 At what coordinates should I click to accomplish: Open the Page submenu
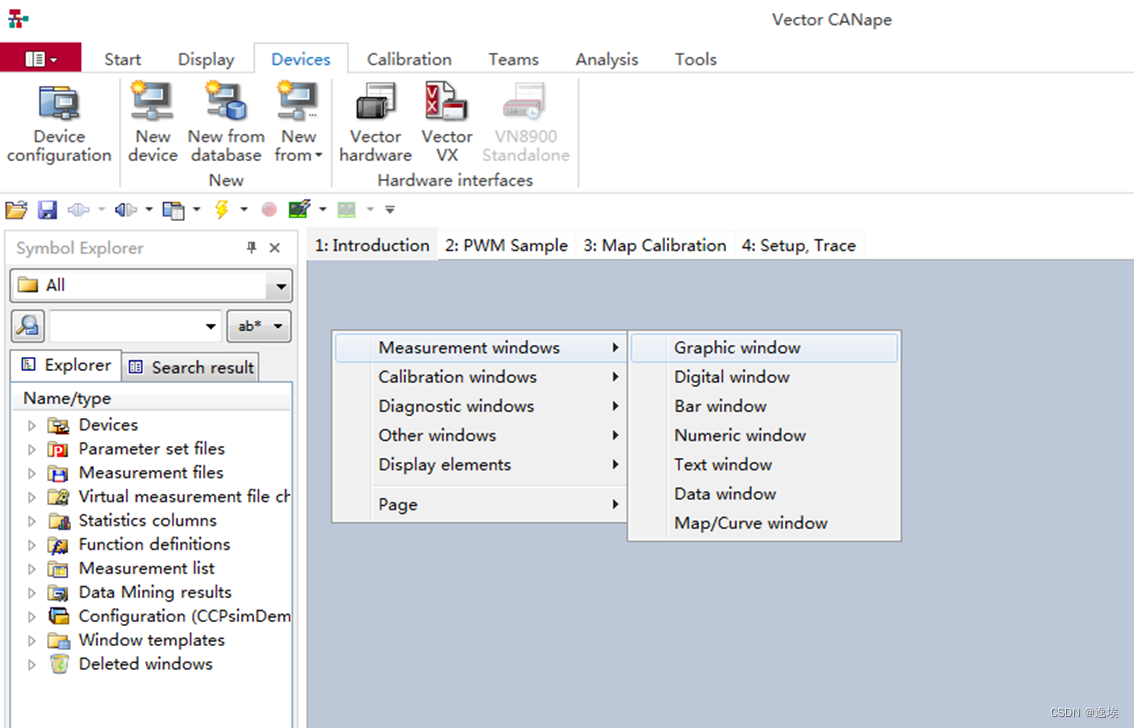click(479, 505)
